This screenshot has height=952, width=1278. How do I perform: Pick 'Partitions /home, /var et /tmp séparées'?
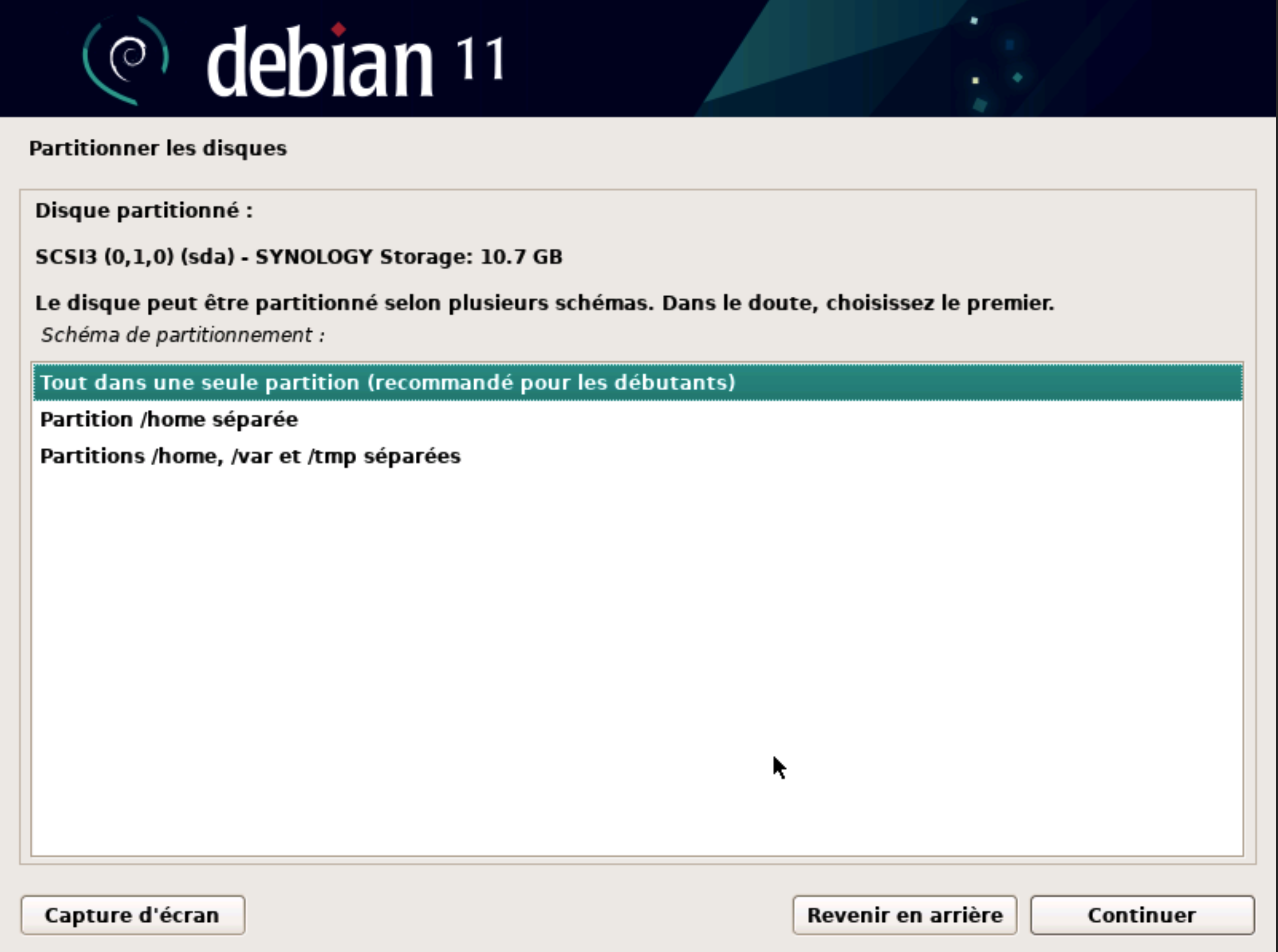(x=638, y=456)
